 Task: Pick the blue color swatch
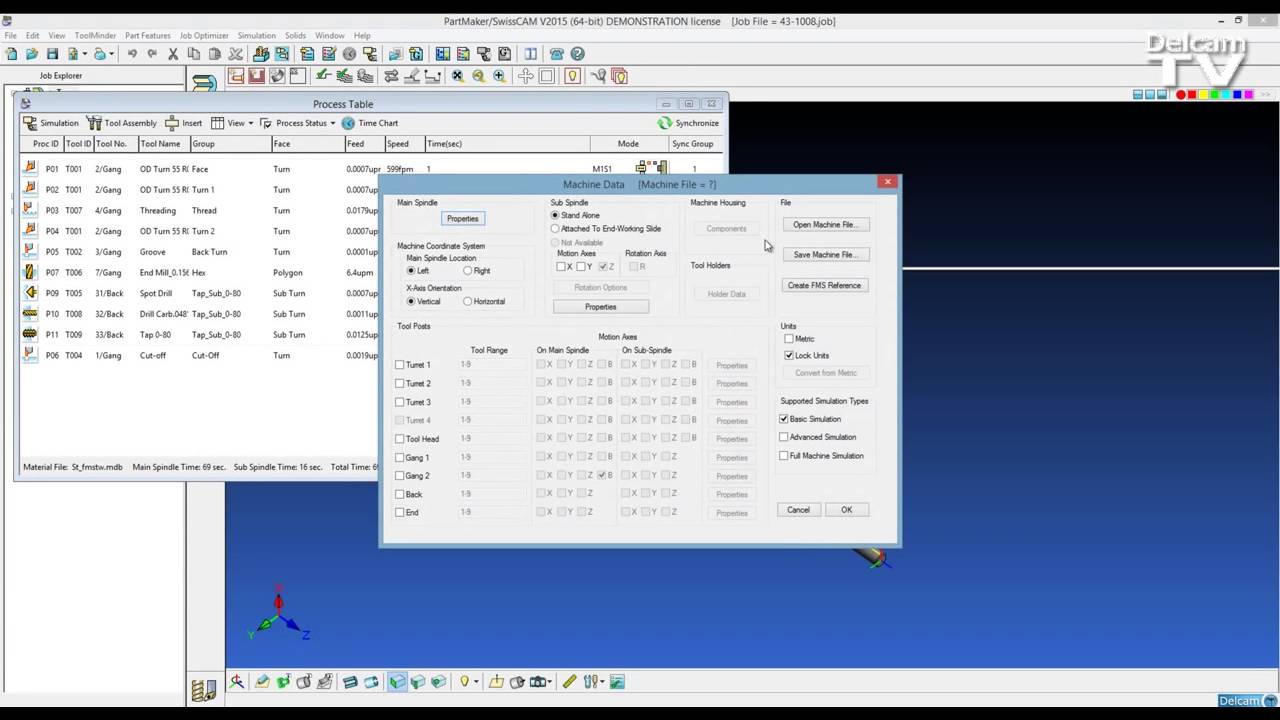[1237, 94]
